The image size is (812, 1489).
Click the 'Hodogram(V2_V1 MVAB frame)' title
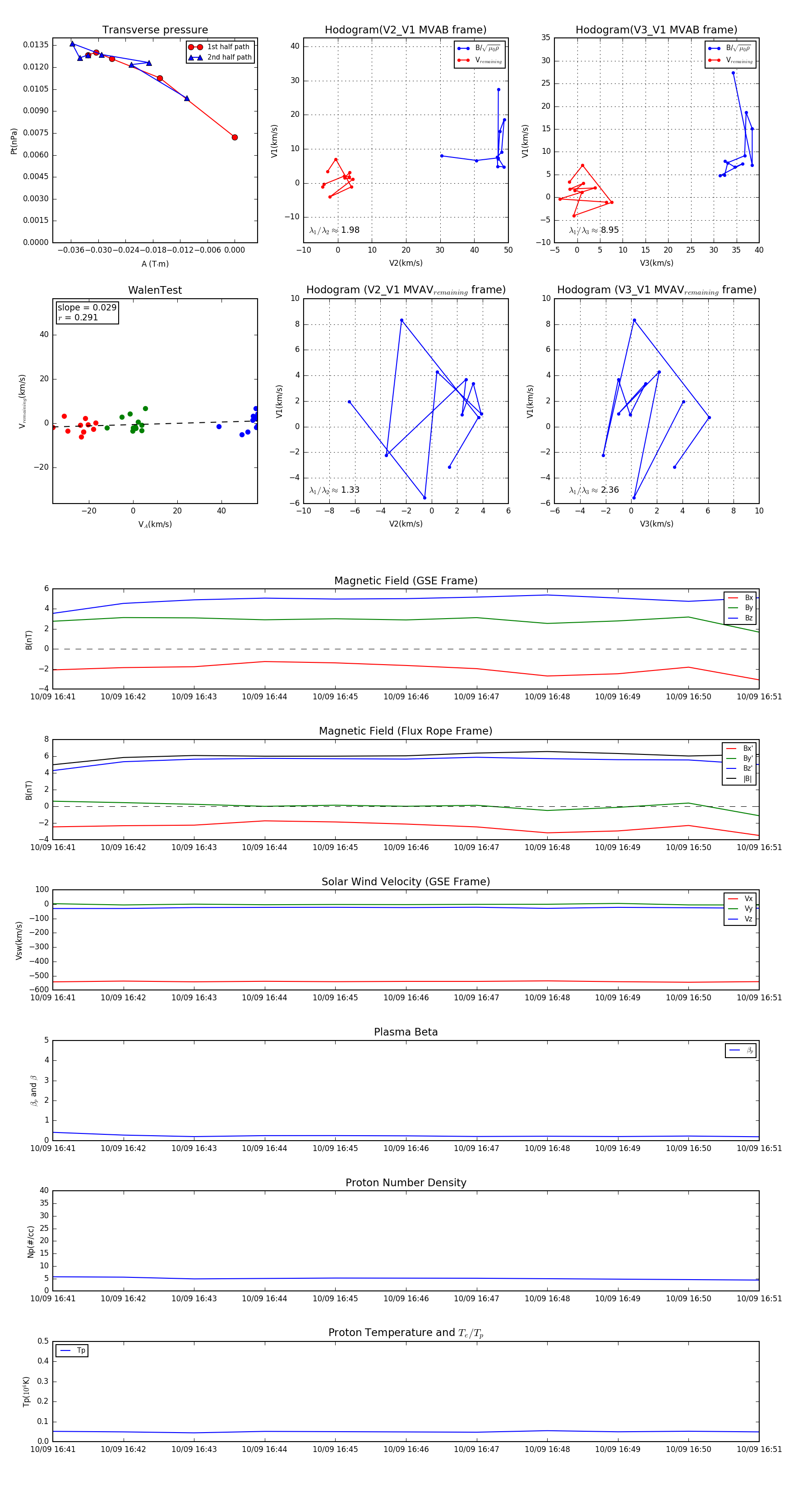[405, 30]
